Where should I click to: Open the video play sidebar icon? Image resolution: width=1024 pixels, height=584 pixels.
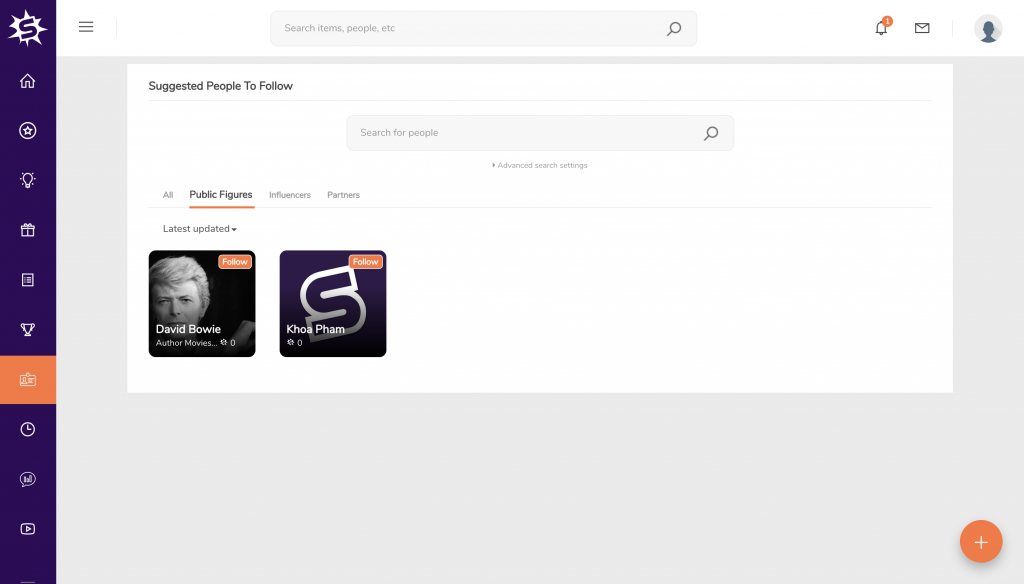[27, 528]
